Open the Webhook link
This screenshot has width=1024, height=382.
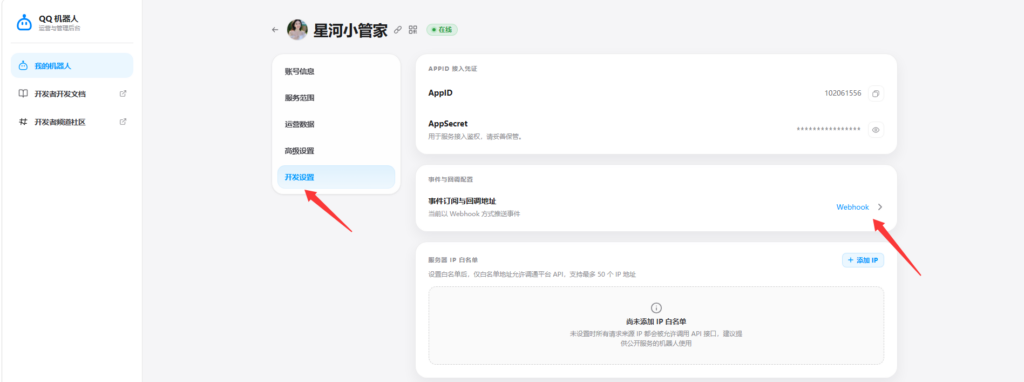click(852, 207)
